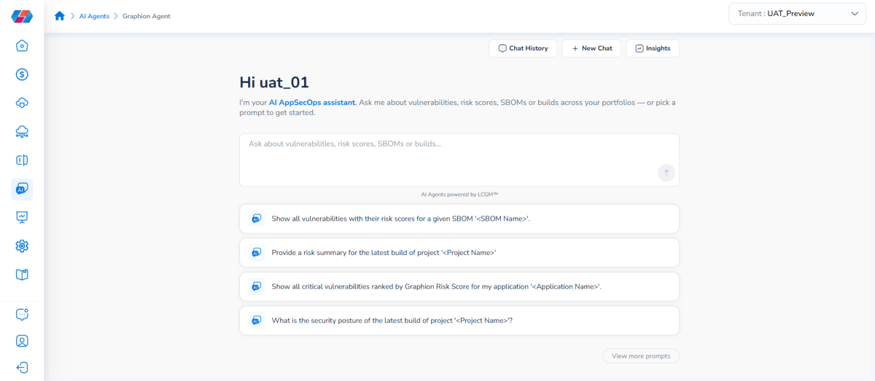Image resolution: width=875 pixels, height=381 pixels.
Task: Open the home icon in the sidebar
Action: (x=22, y=46)
